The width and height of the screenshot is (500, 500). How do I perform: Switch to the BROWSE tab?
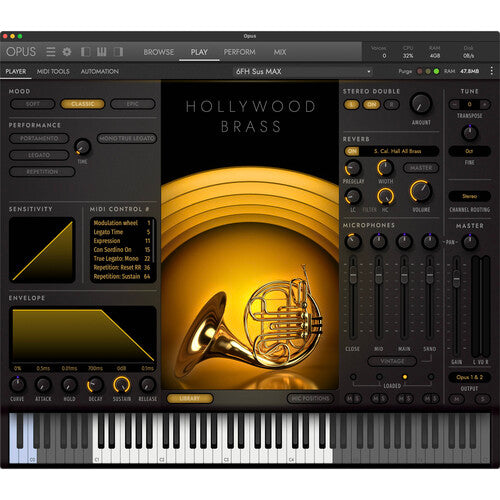tap(159, 52)
